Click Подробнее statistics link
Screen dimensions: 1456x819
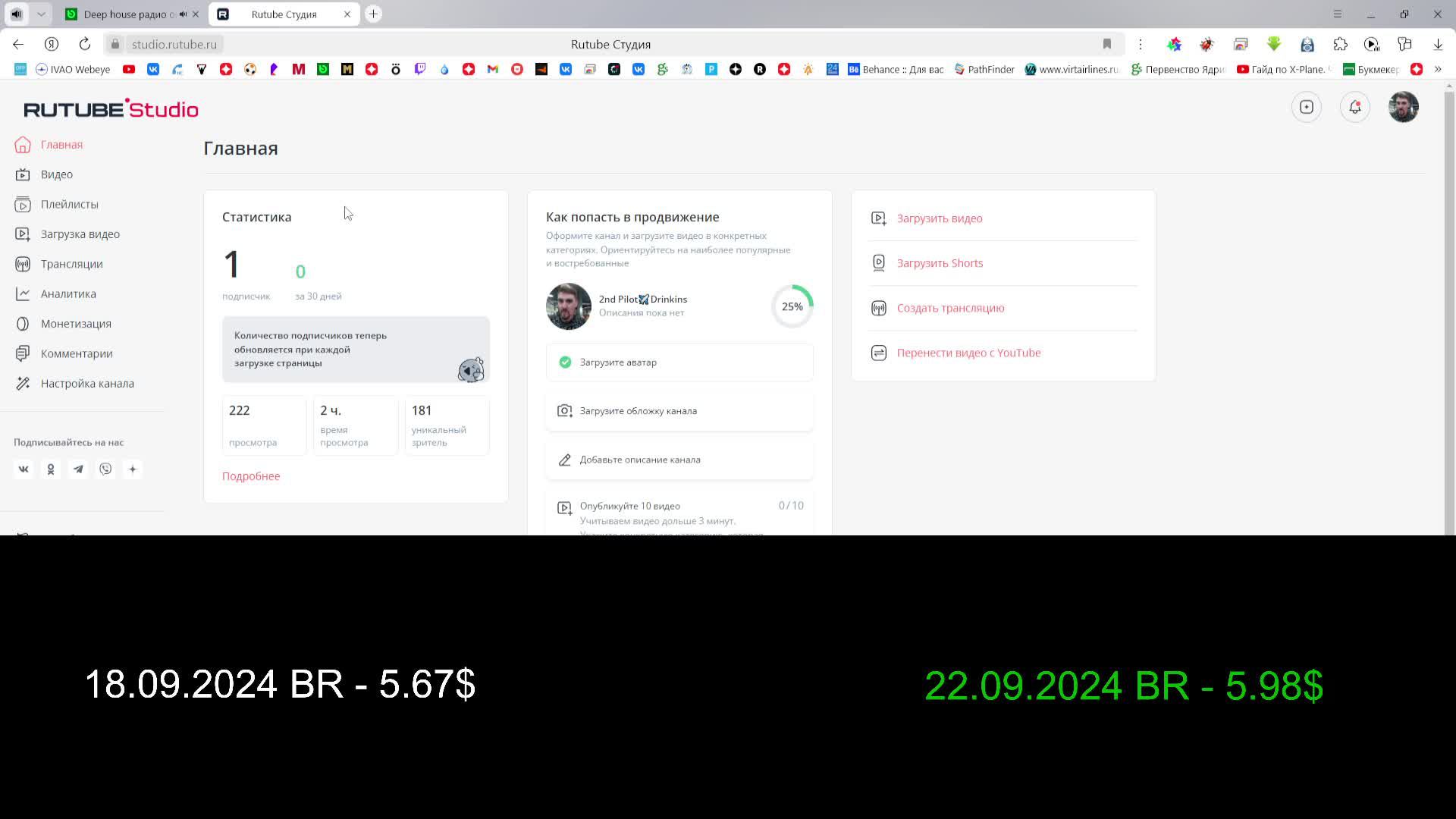tap(251, 476)
